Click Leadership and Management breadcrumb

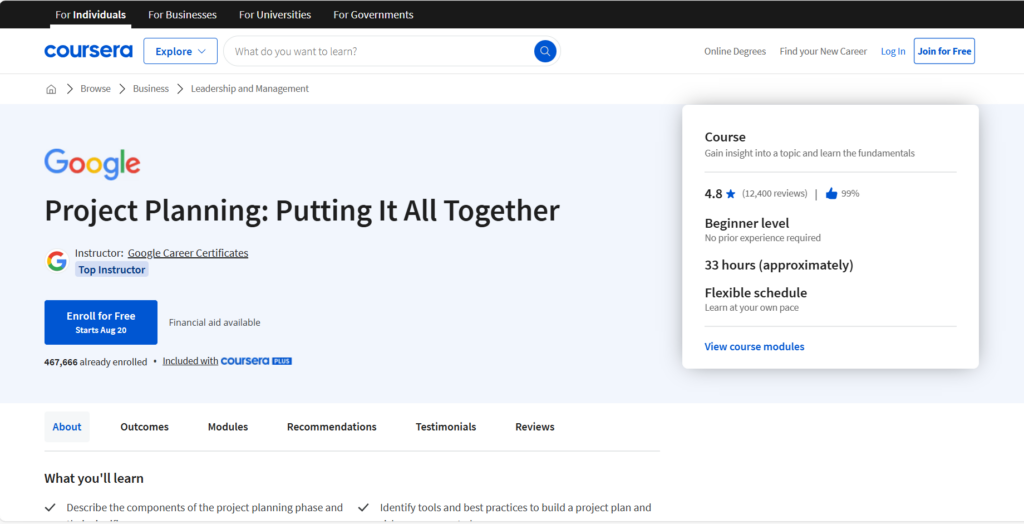click(x=250, y=89)
